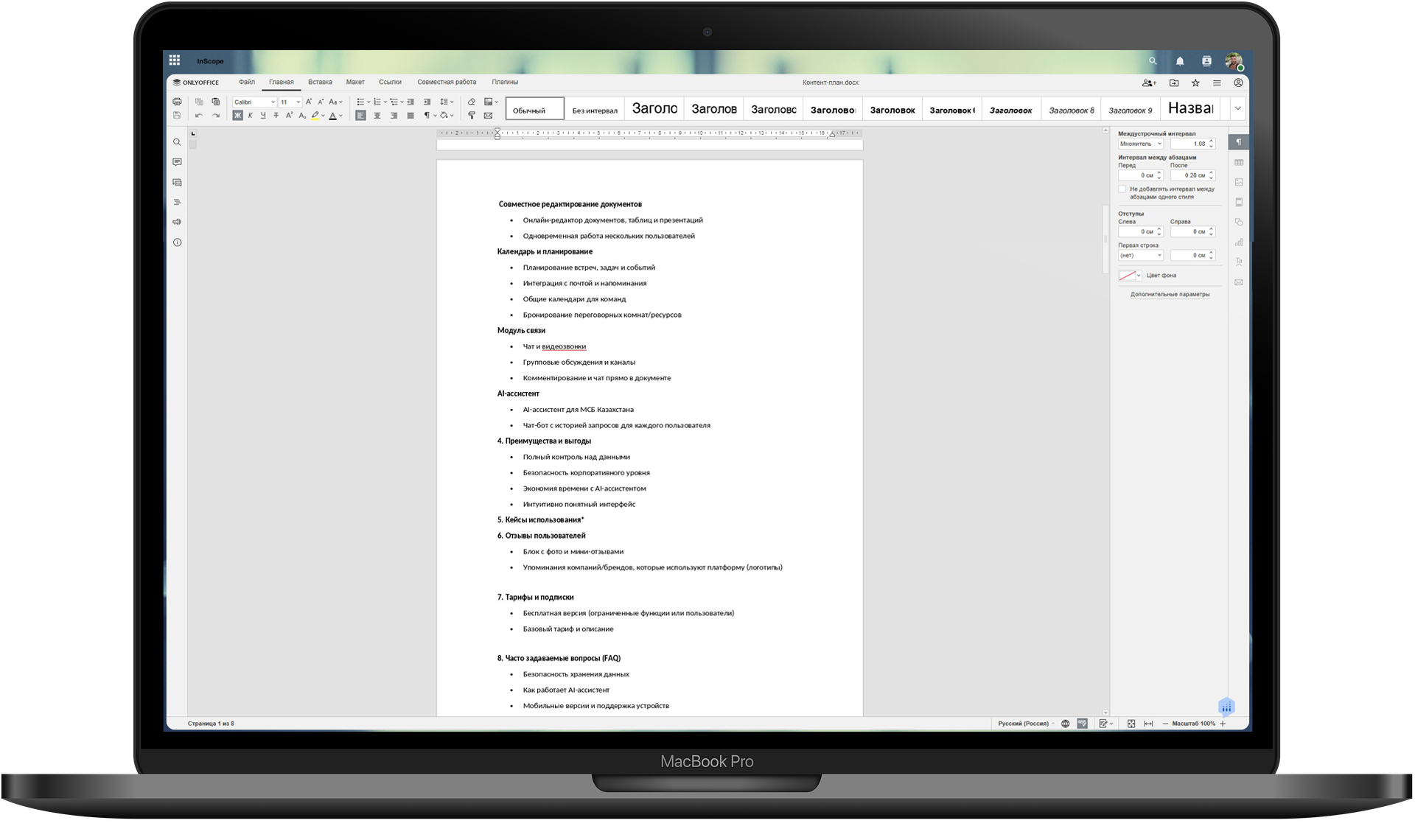Image resolution: width=1415 pixels, height=840 pixels.
Task: Click the Paste clipboard icon
Action: (x=215, y=102)
